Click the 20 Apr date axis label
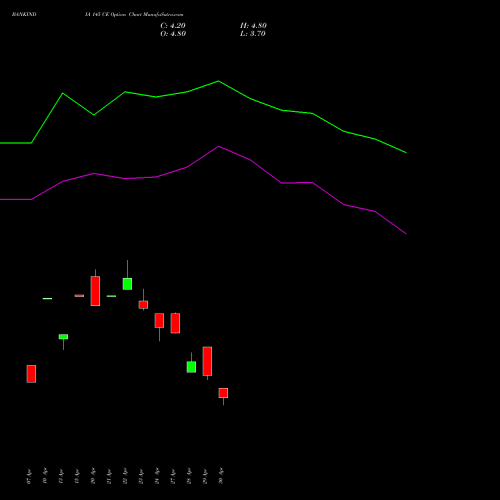The height and width of the screenshot is (500, 500). point(93,476)
